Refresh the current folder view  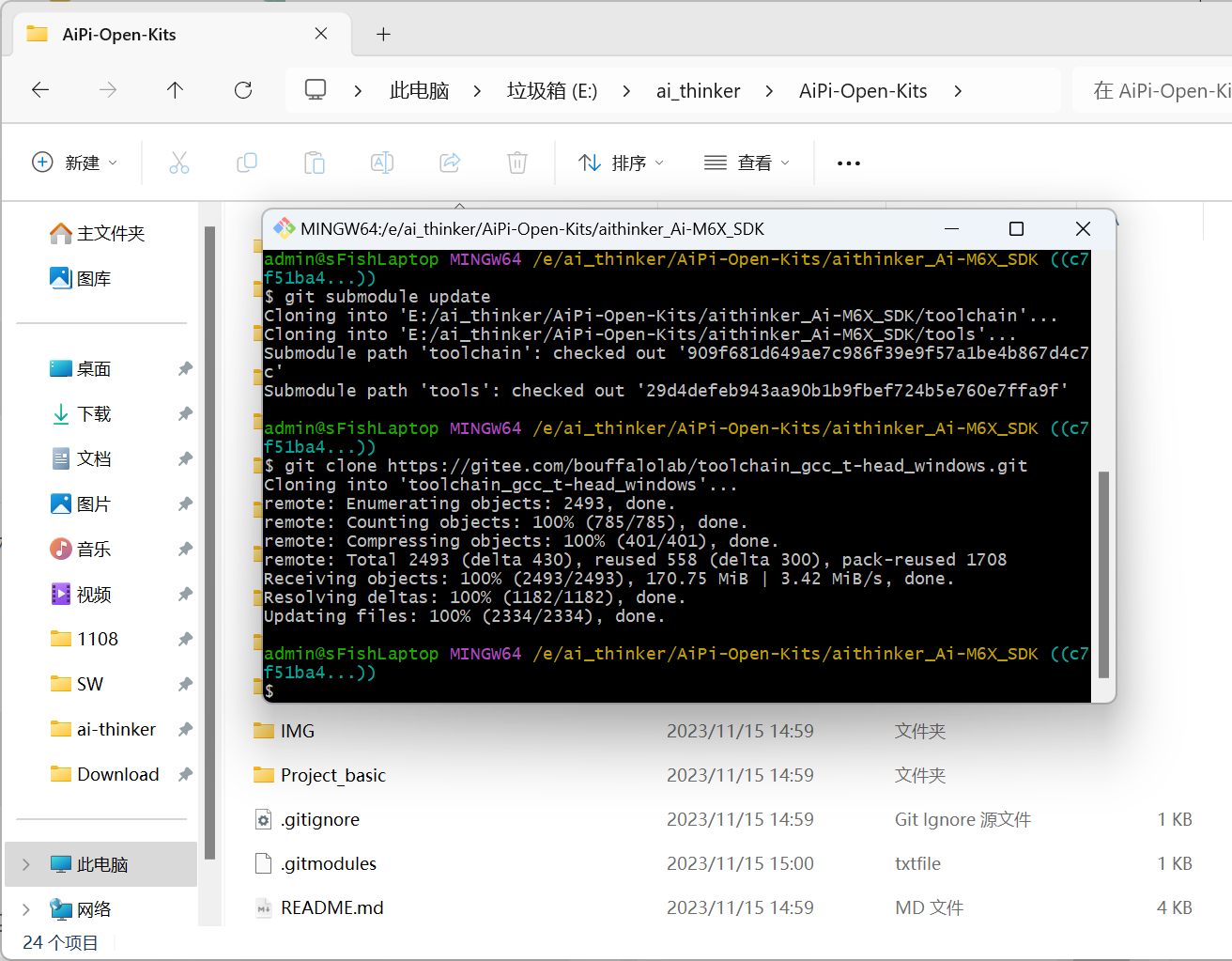[x=243, y=90]
